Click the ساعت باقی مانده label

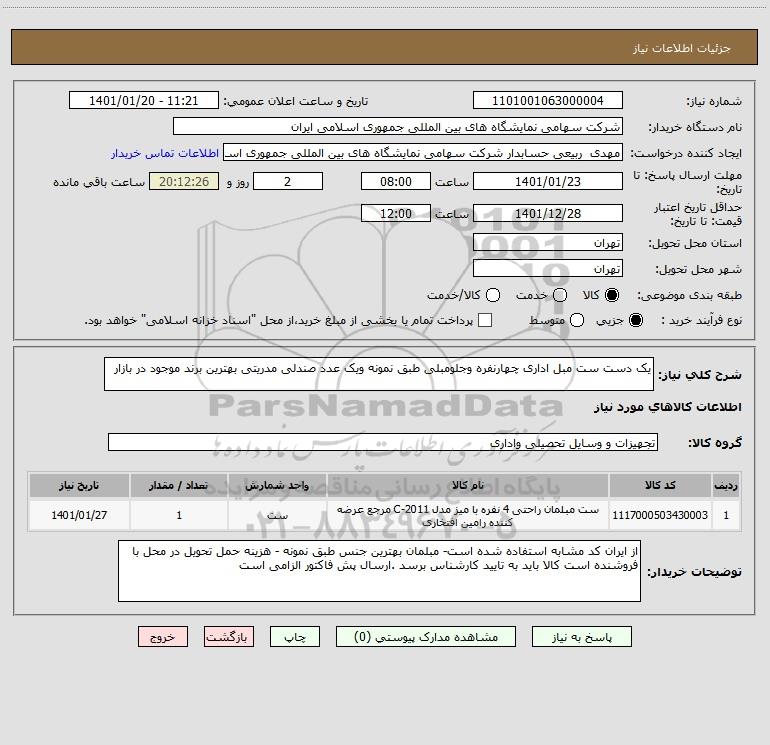point(99,182)
